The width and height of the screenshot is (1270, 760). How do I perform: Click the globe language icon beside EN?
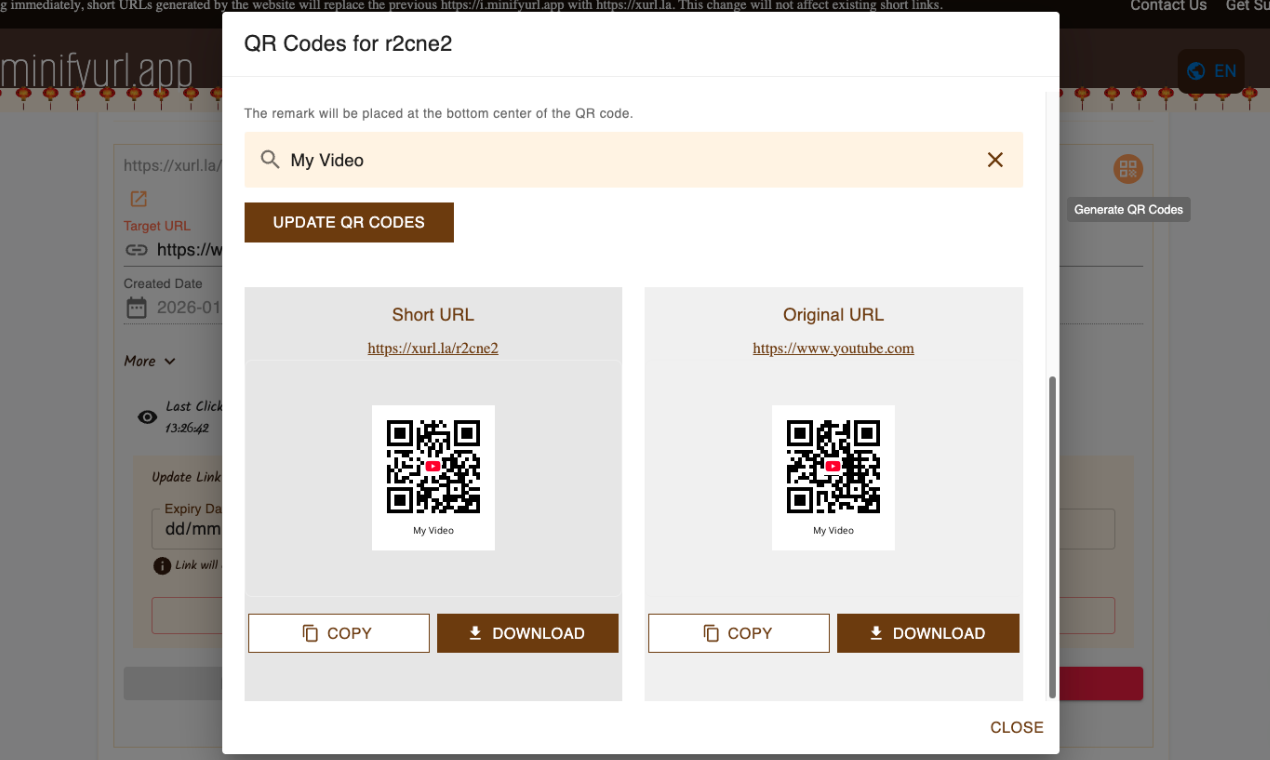tap(1196, 71)
